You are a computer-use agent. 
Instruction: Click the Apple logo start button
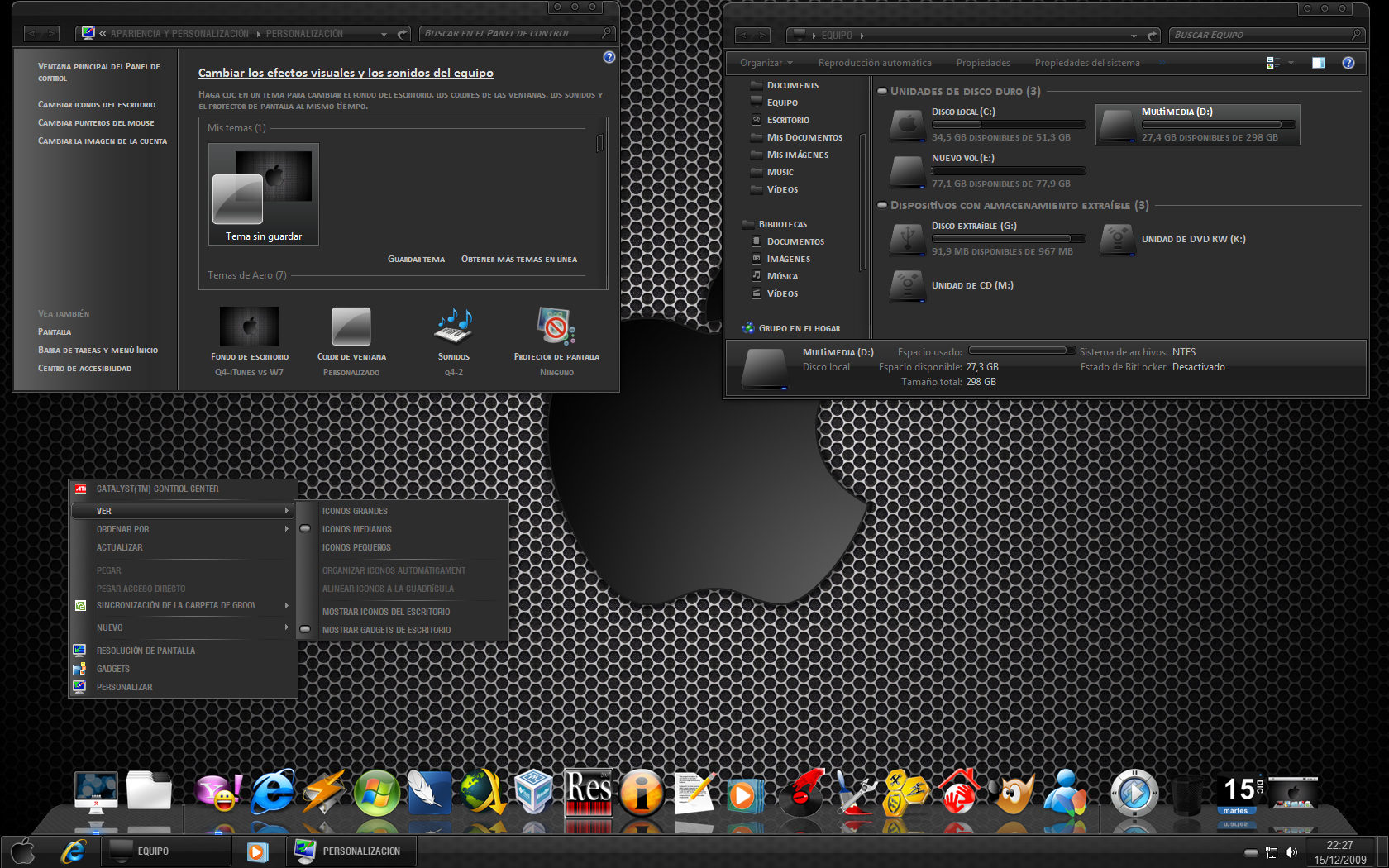point(23,851)
